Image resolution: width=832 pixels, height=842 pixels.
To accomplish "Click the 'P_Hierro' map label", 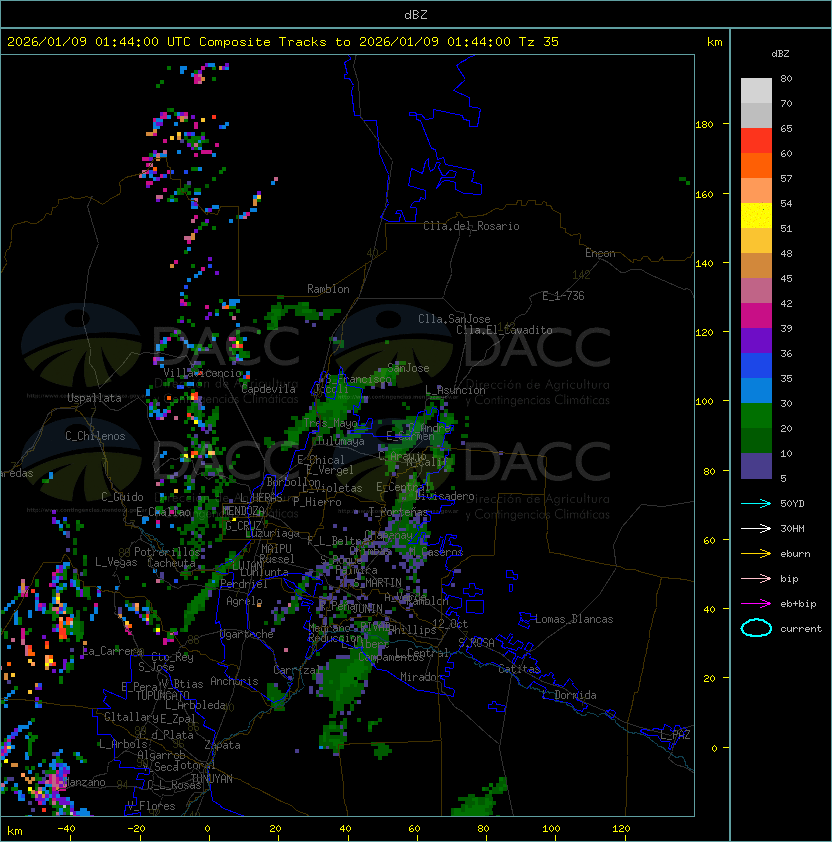I will (x=317, y=502).
